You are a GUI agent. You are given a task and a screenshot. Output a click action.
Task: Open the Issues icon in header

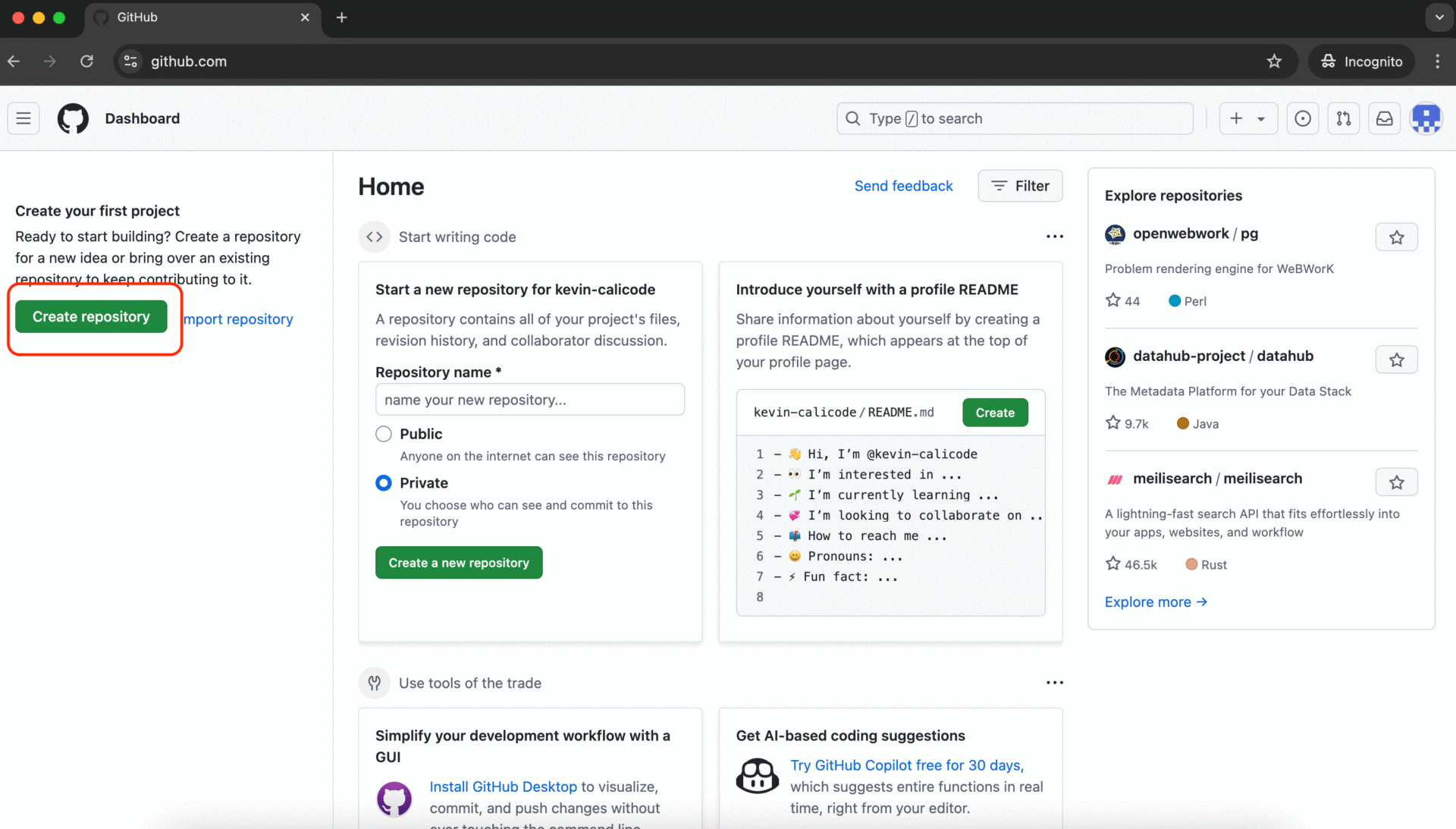[x=1303, y=118]
